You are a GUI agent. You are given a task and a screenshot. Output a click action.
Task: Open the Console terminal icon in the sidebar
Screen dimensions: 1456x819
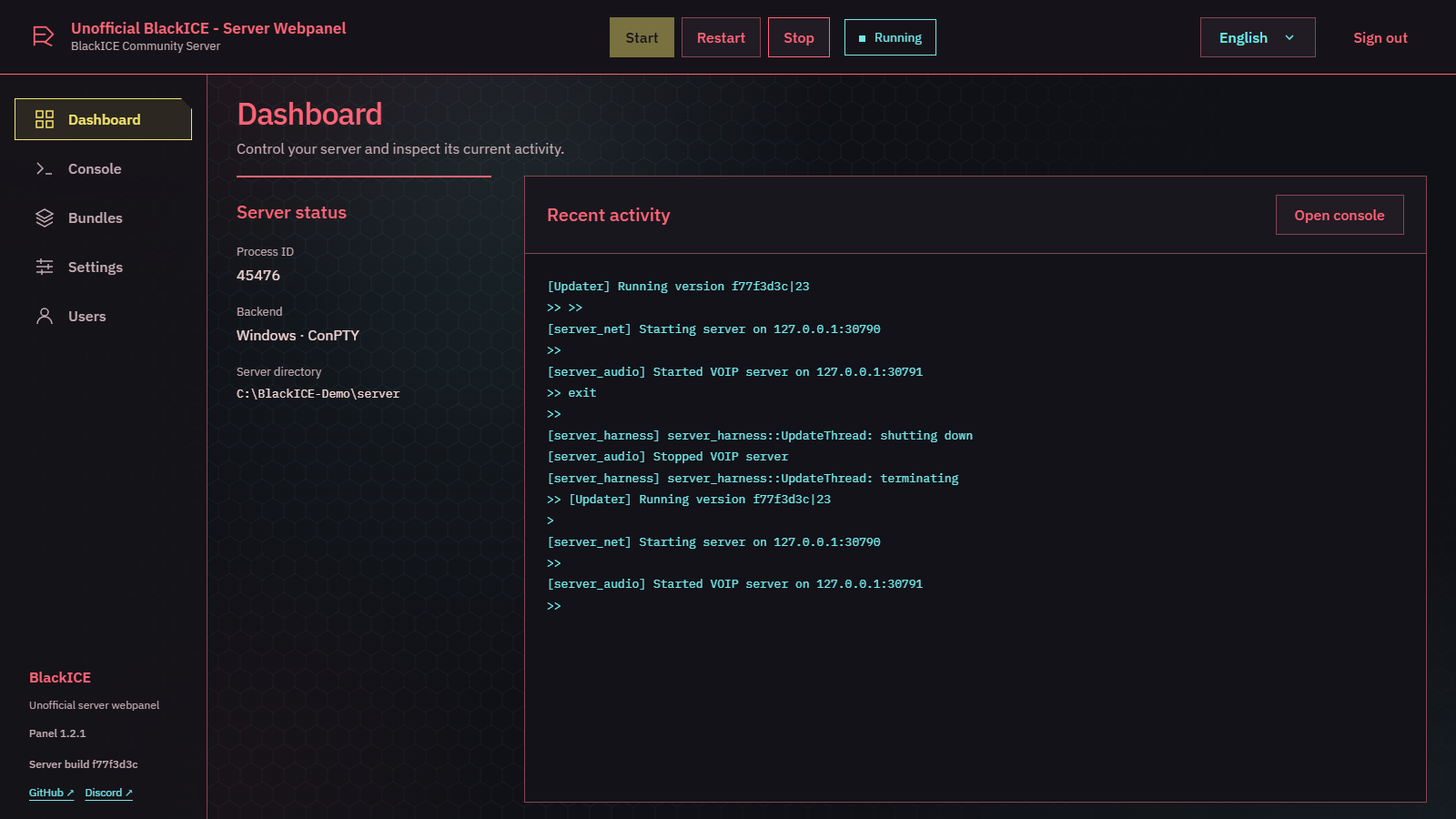[x=45, y=168]
